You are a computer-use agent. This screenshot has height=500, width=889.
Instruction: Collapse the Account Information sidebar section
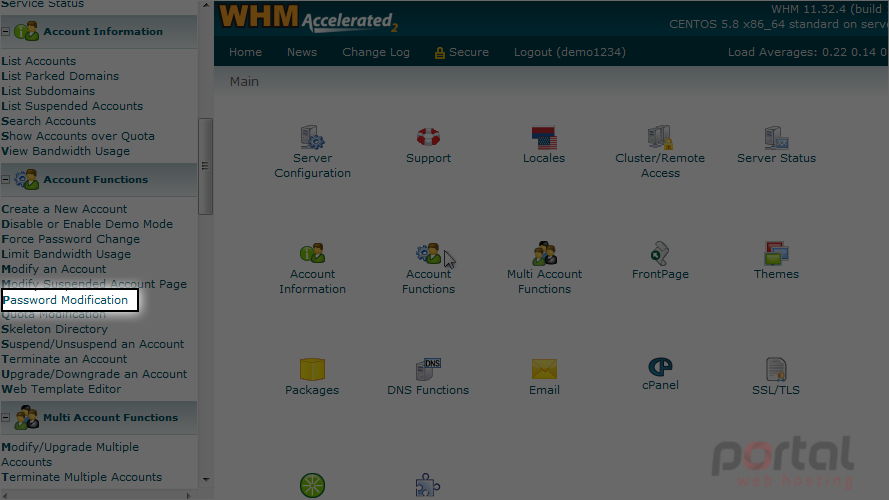[6, 32]
